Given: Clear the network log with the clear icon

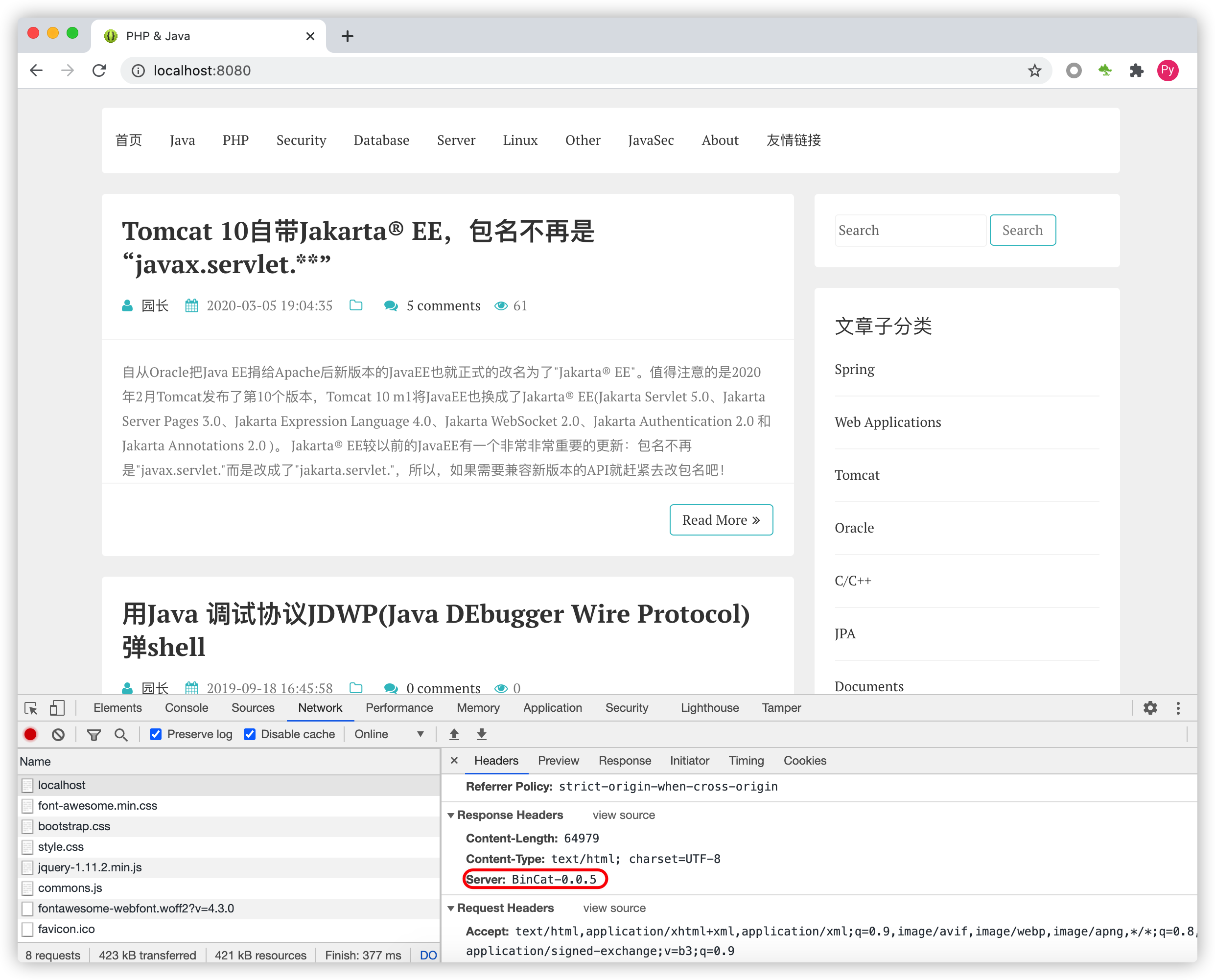Looking at the screenshot, I should click(x=58, y=734).
